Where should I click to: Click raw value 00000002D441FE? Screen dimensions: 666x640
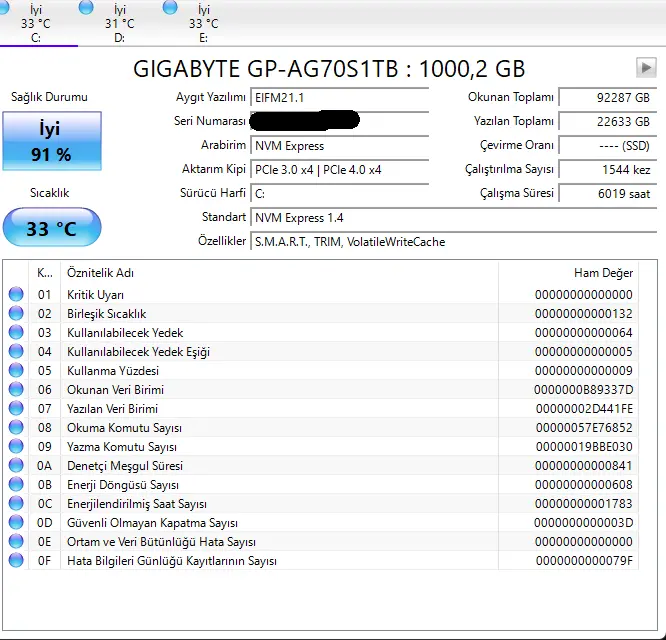tap(584, 409)
